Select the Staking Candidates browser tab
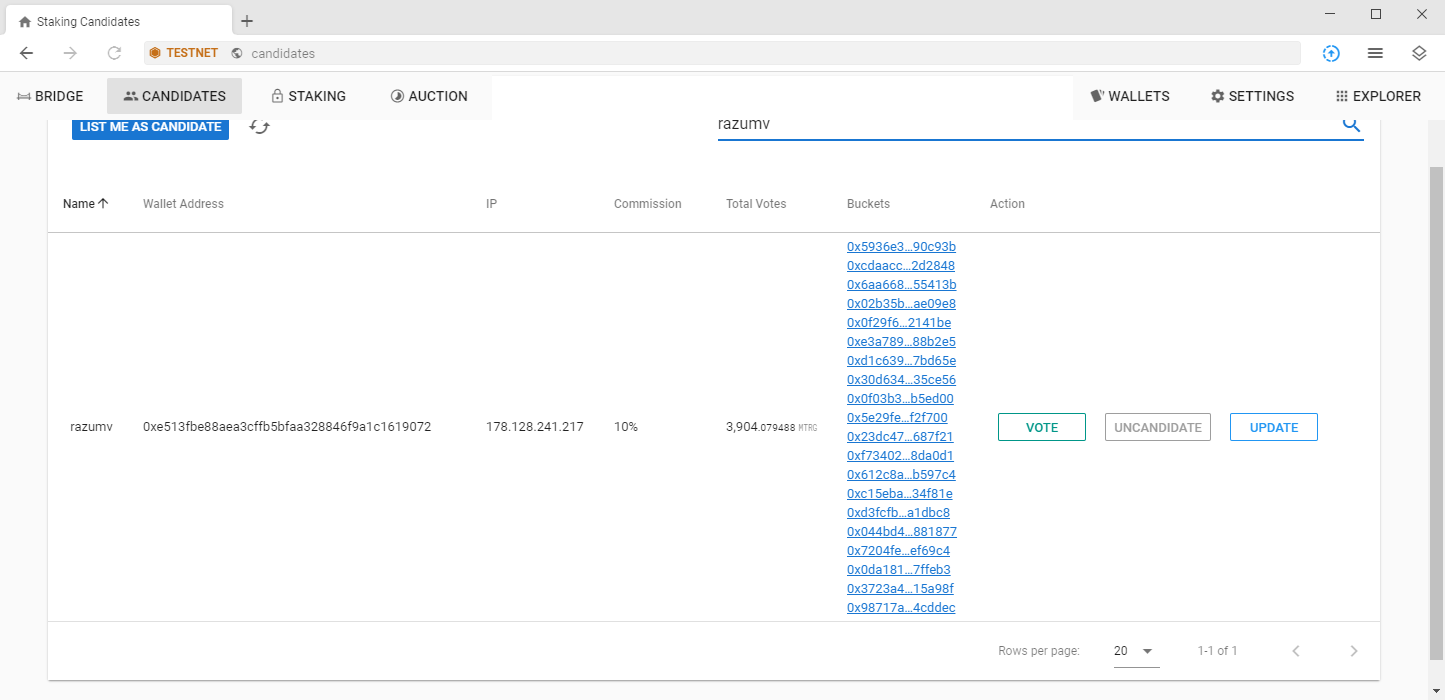 (118, 21)
